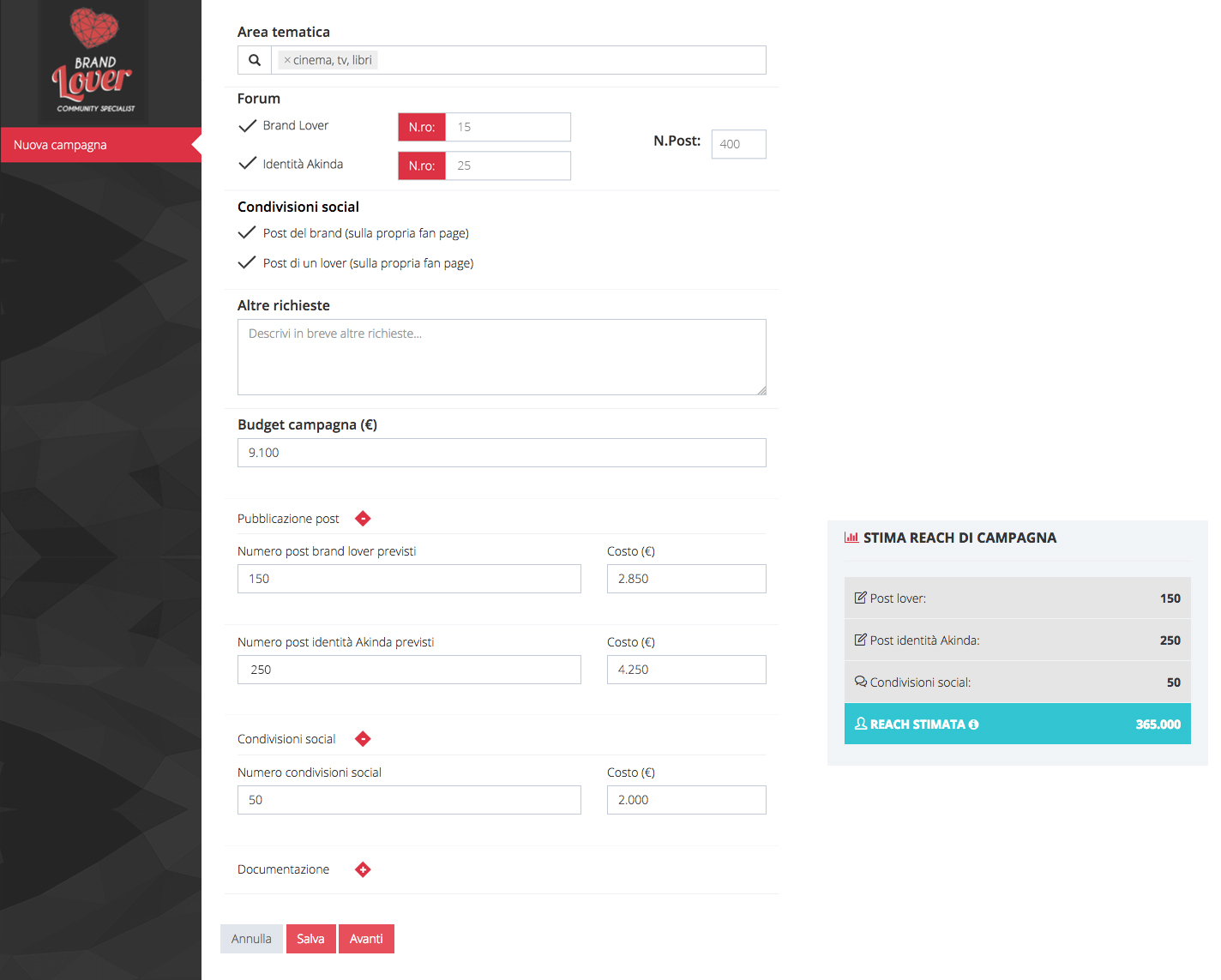The height and width of the screenshot is (980, 1221).
Task: Click the chart icon near Stima Reach
Action: [851, 538]
